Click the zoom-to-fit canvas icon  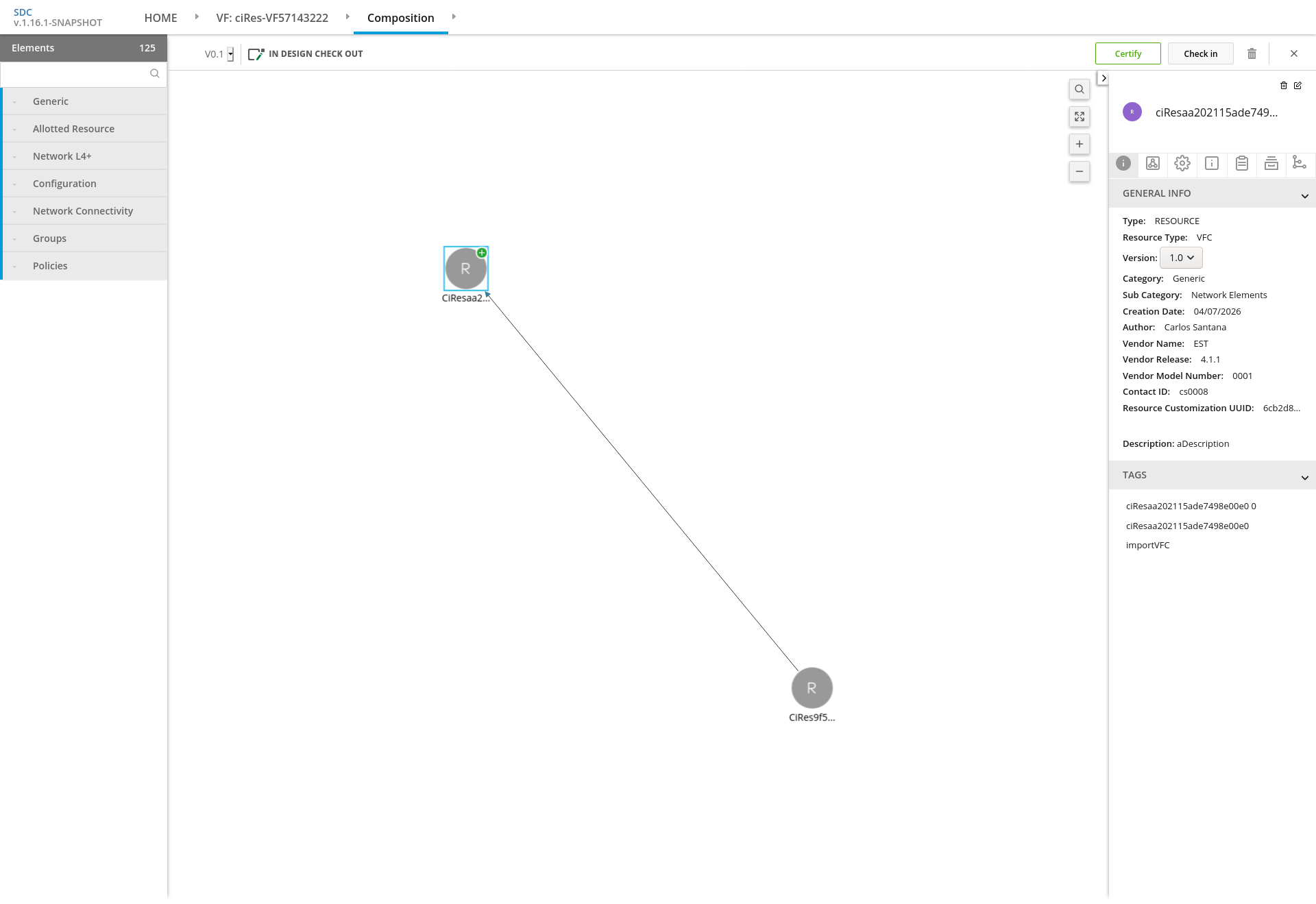coord(1080,117)
